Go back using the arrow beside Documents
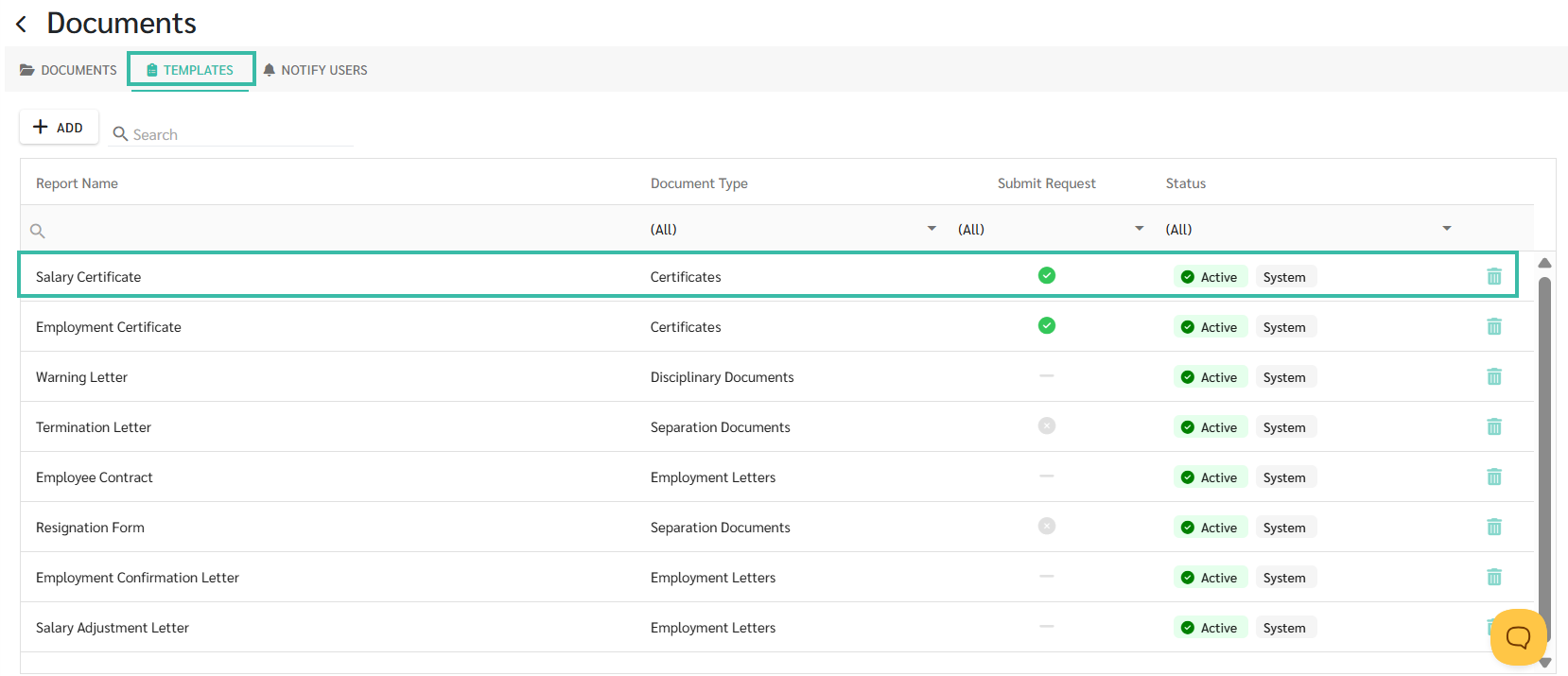This screenshot has width=1568, height=676. coord(21,24)
